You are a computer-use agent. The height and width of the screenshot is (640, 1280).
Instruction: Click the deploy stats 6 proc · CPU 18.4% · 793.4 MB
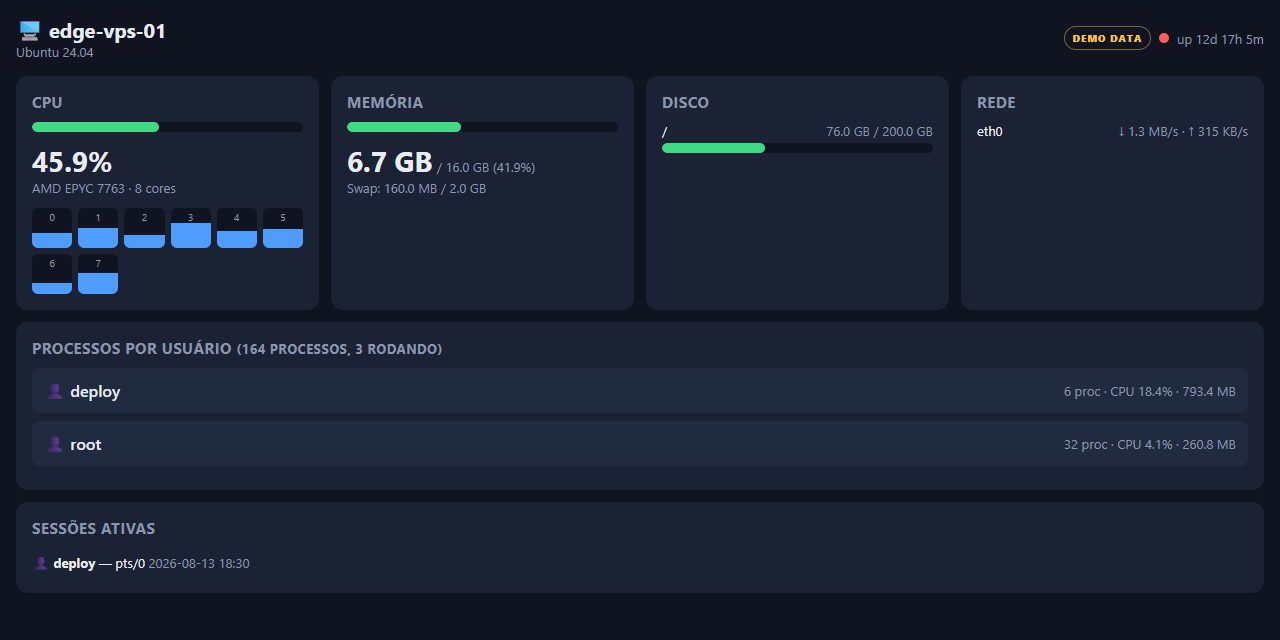(x=1150, y=391)
